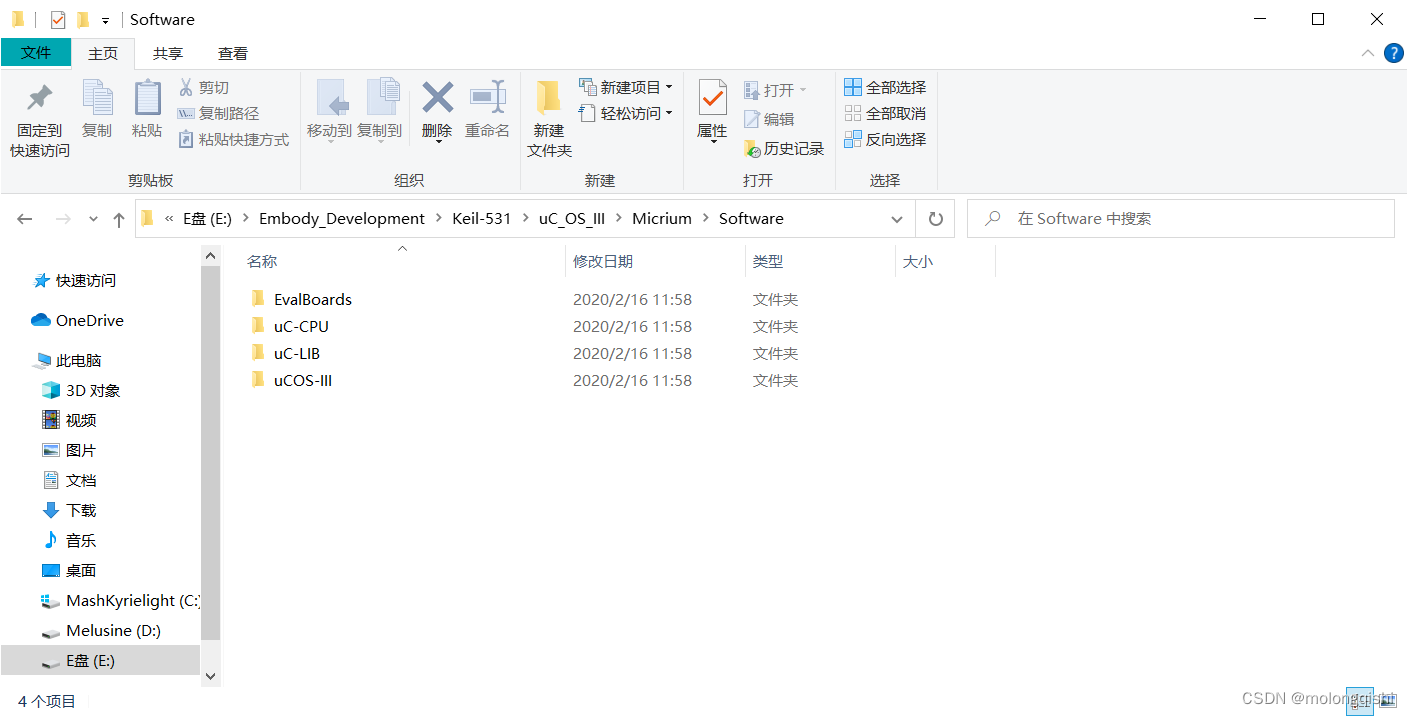The height and width of the screenshot is (717, 1408).
Task: Click Select none (全部取消)
Action: (x=885, y=114)
